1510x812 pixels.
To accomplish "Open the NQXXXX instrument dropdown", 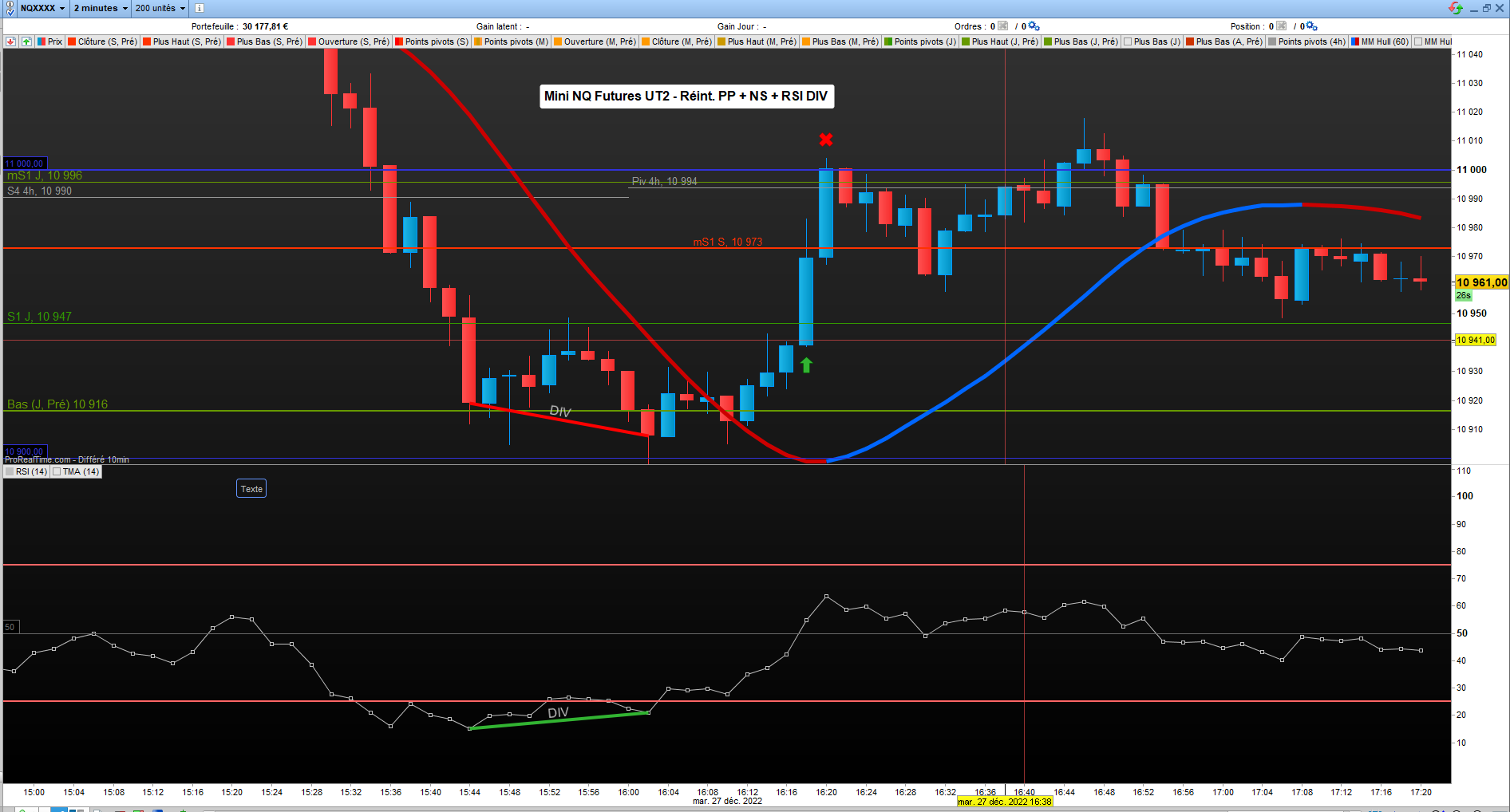I will [x=43, y=8].
